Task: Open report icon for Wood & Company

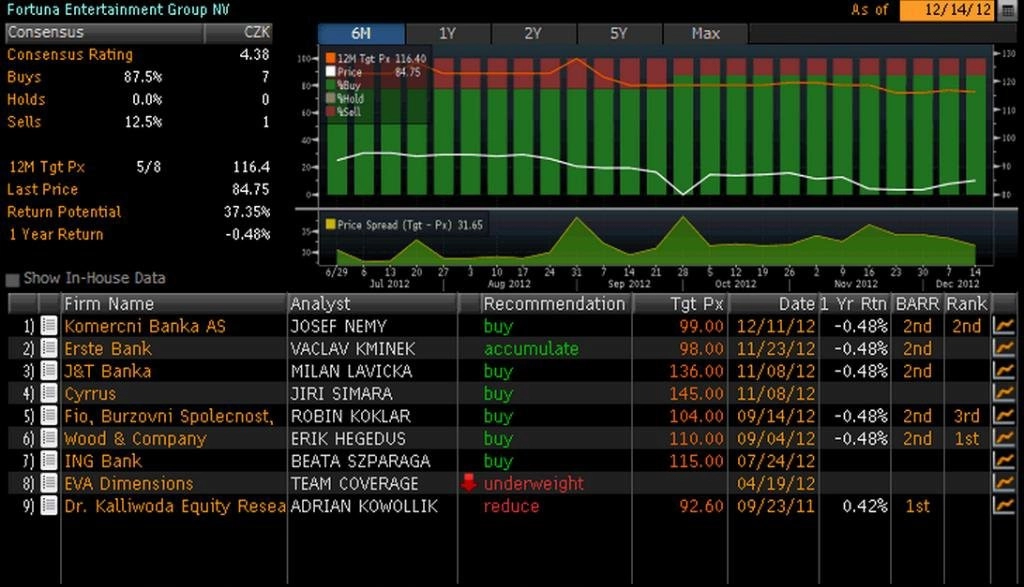Action: (x=49, y=438)
